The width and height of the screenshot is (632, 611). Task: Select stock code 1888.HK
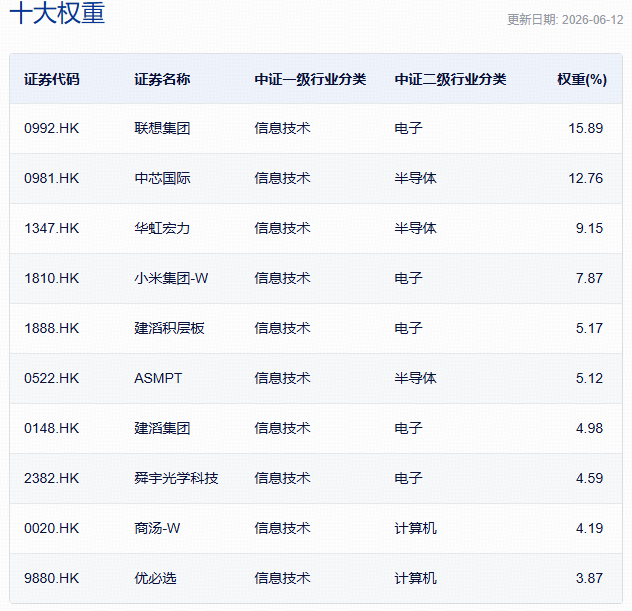click(52, 328)
